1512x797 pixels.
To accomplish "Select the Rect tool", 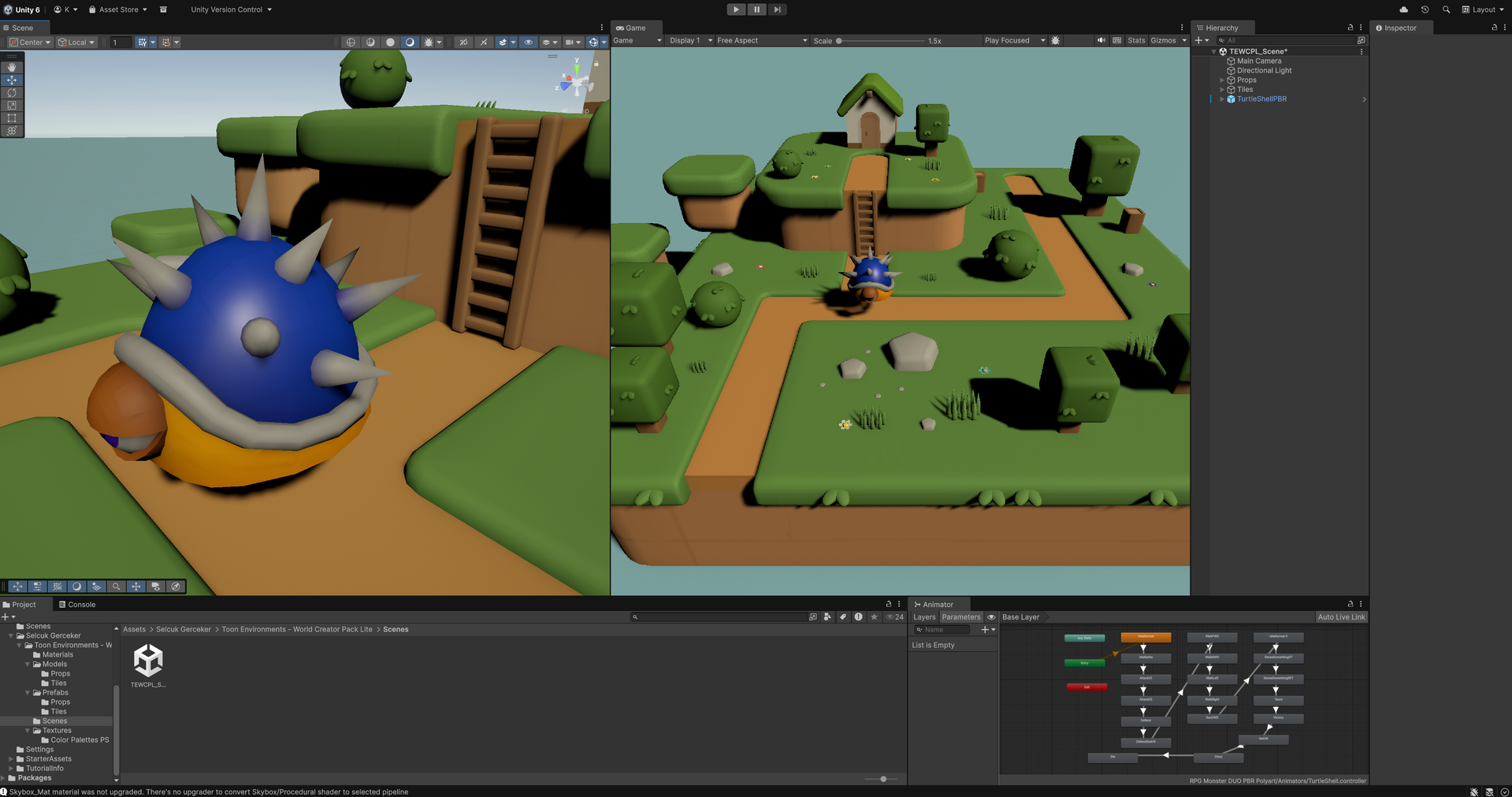I will point(12,118).
